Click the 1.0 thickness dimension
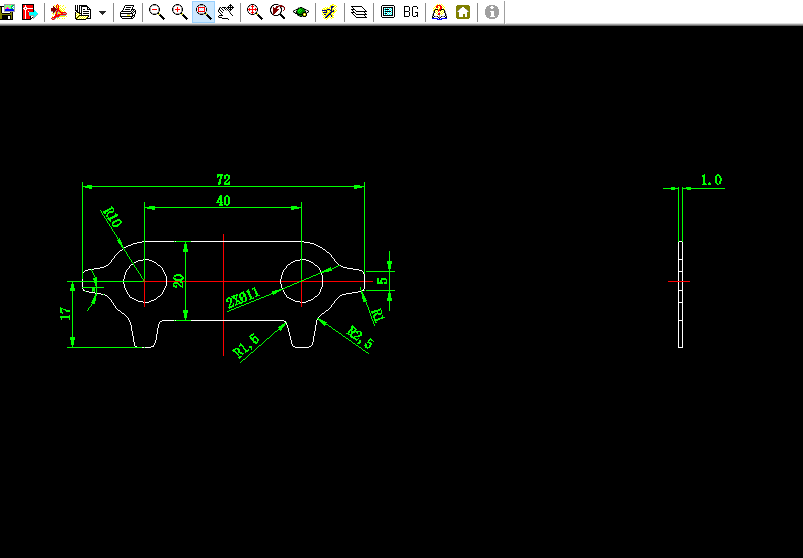The height and width of the screenshot is (558, 803). tap(711, 180)
